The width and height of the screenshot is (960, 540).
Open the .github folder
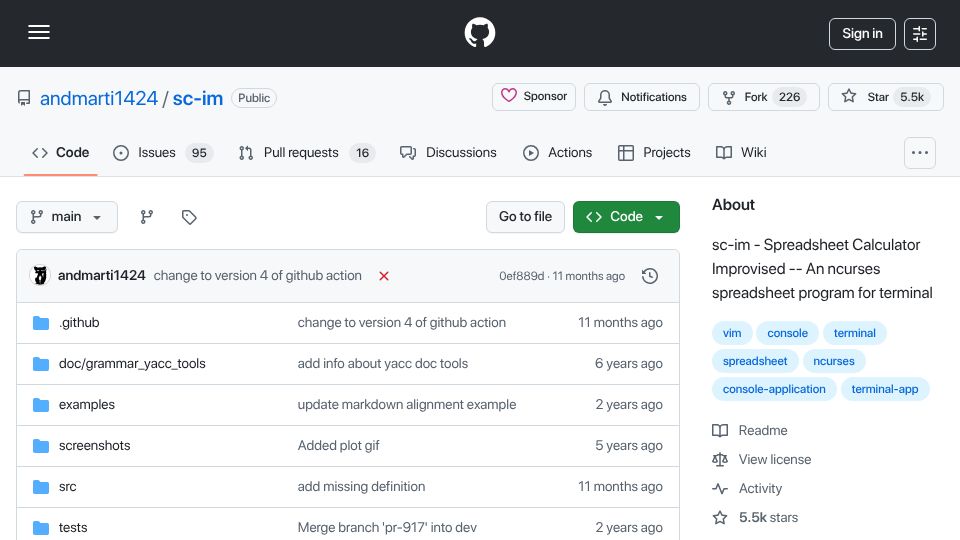coord(79,323)
